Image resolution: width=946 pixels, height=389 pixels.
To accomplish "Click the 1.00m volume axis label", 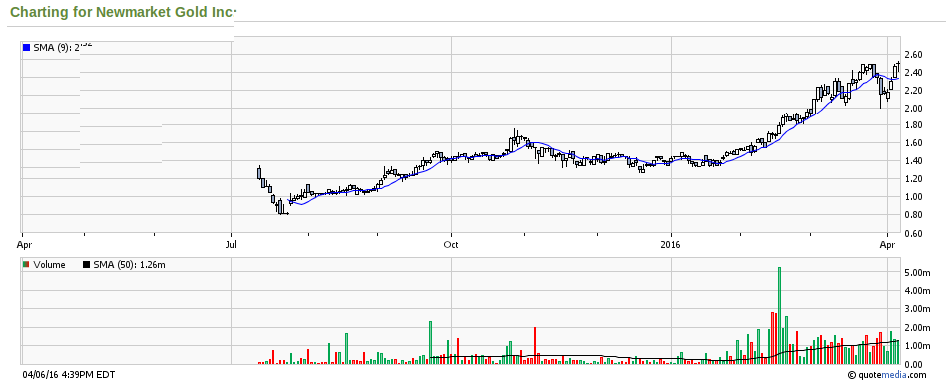I will click(x=917, y=346).
